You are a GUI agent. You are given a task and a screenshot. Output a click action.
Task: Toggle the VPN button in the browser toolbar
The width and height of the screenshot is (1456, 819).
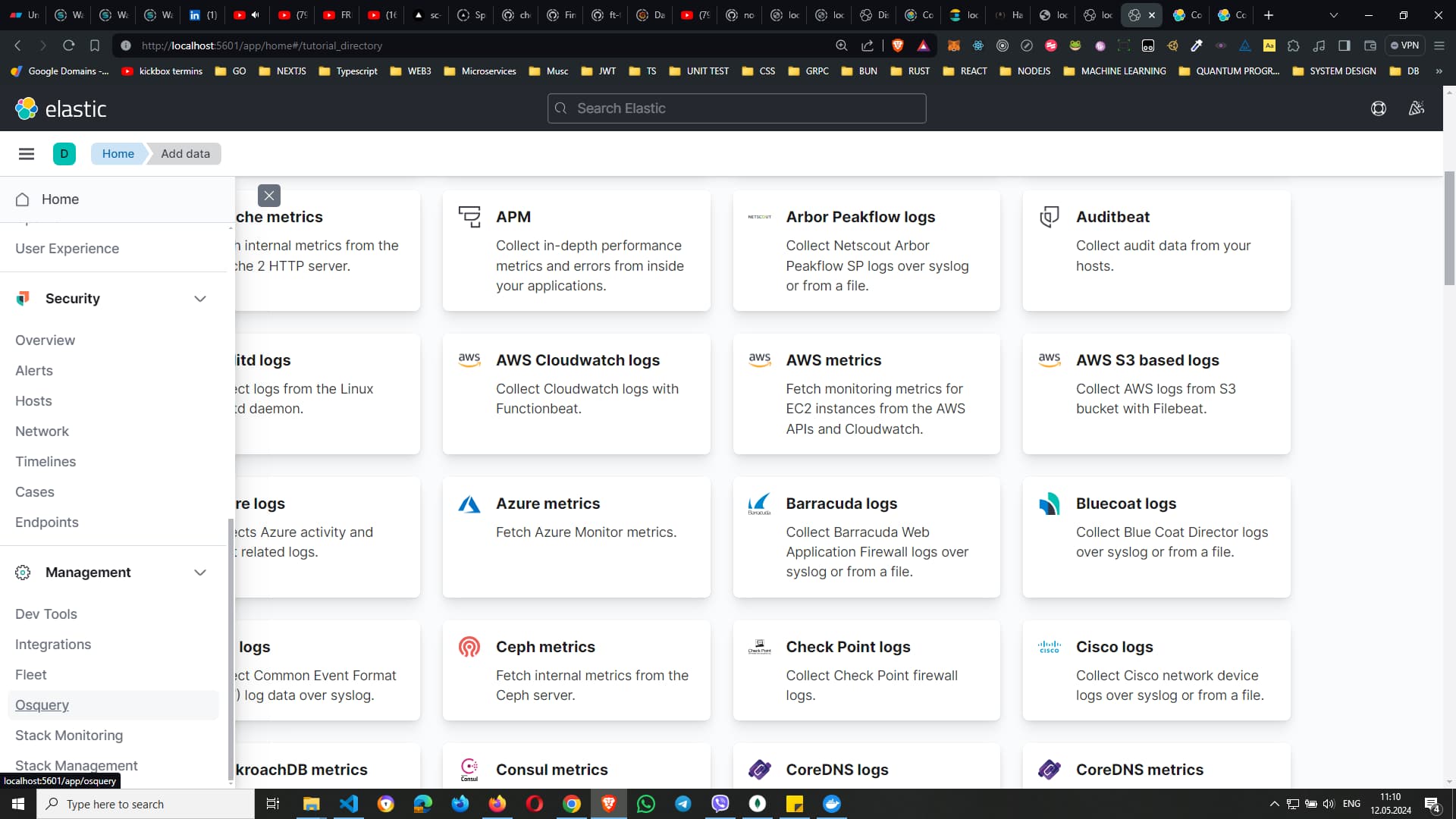tap(1405, 45)
